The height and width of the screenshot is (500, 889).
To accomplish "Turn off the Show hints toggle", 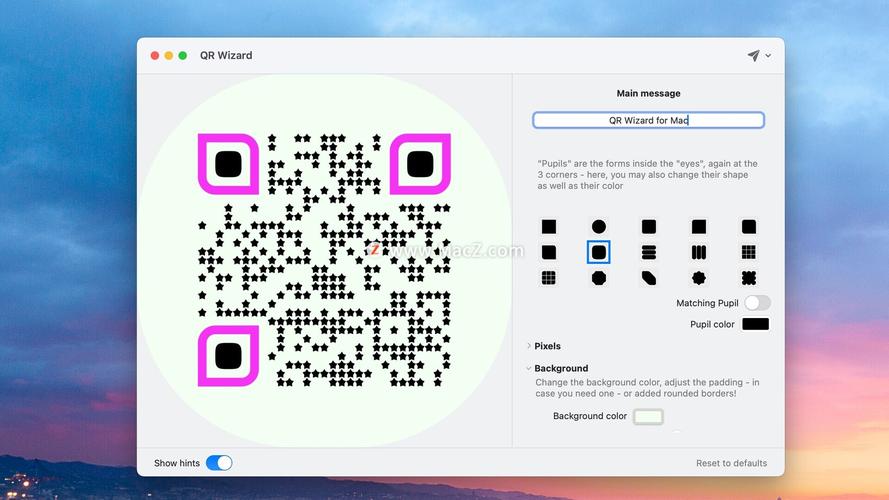I will (x=219, y=463).
